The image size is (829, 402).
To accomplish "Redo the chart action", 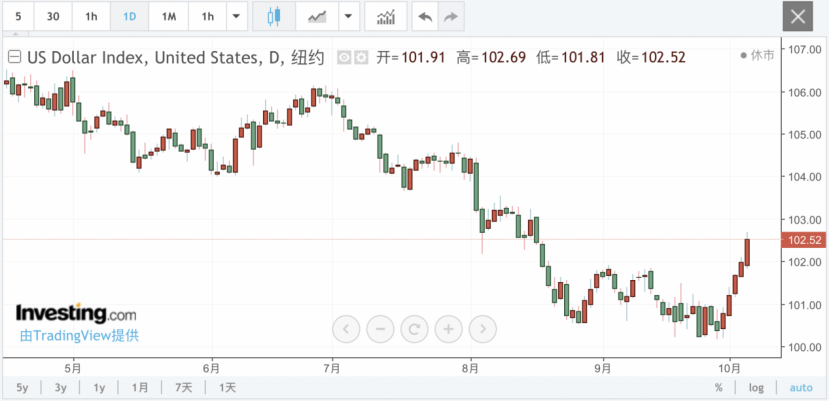I will pos(451,17).
